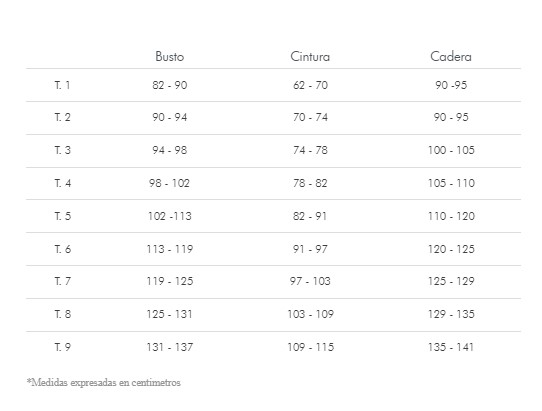Click the Cintura column header
The height and width of the screenshot is (411, 542).
tap(310, 56)
